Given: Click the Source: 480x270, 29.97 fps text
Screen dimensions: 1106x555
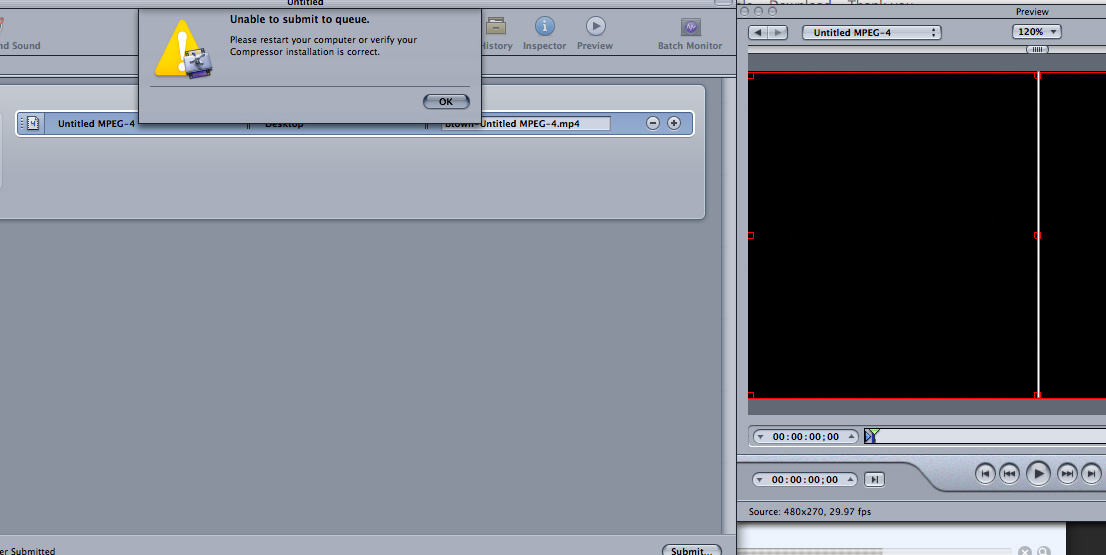Looking at the screenshot, I should tap(810, 512).
